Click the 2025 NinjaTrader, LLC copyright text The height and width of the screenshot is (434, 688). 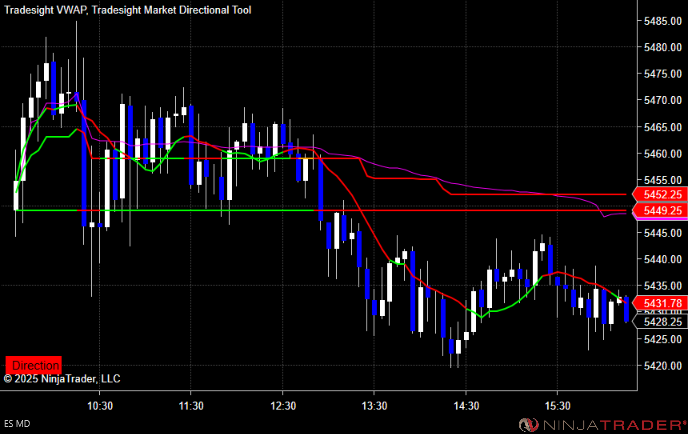[x=62, y=379]
